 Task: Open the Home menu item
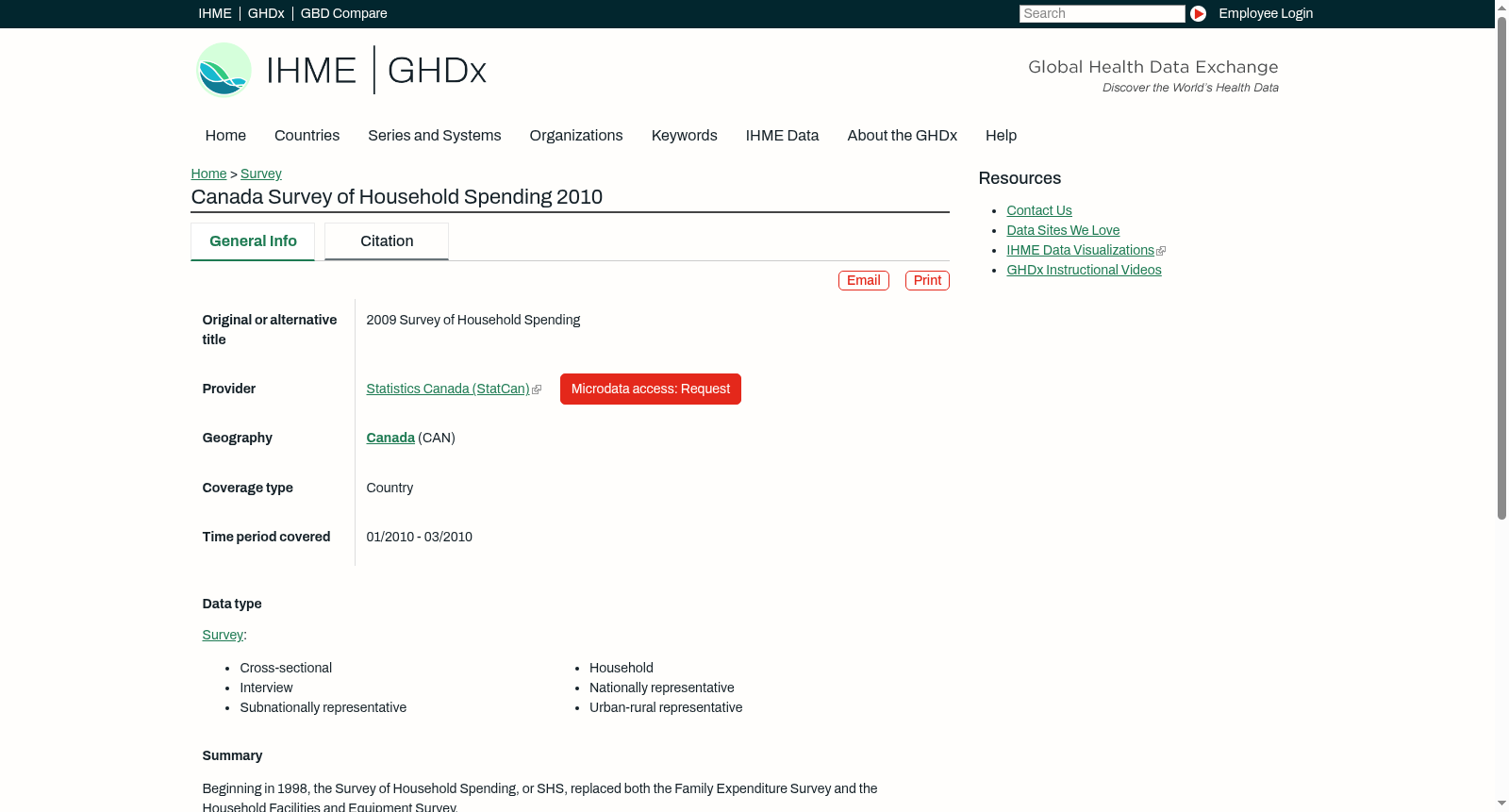[225, 136]
